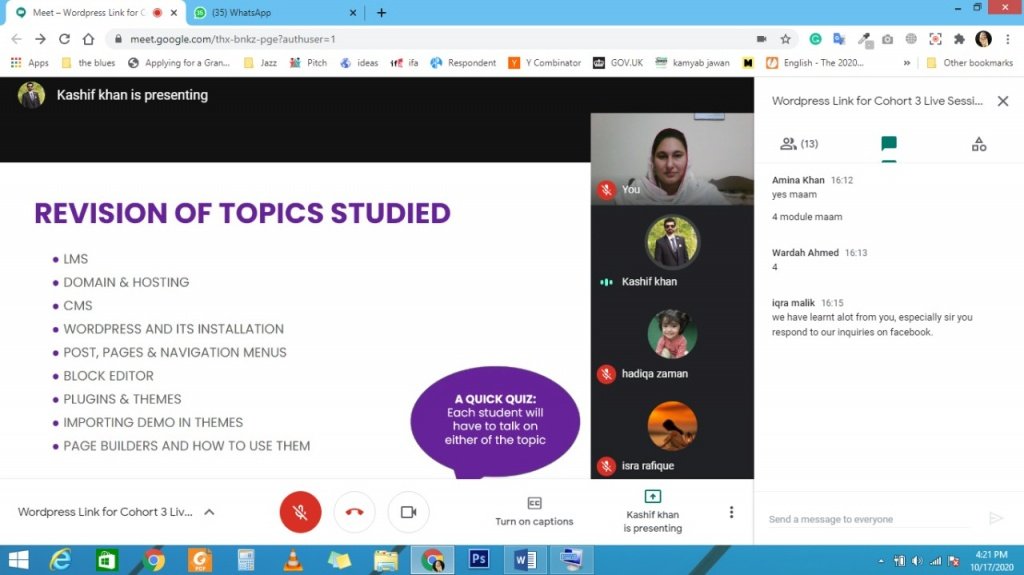
Task: Open the Respondent bookmark
Action: (x=463, y=63)
